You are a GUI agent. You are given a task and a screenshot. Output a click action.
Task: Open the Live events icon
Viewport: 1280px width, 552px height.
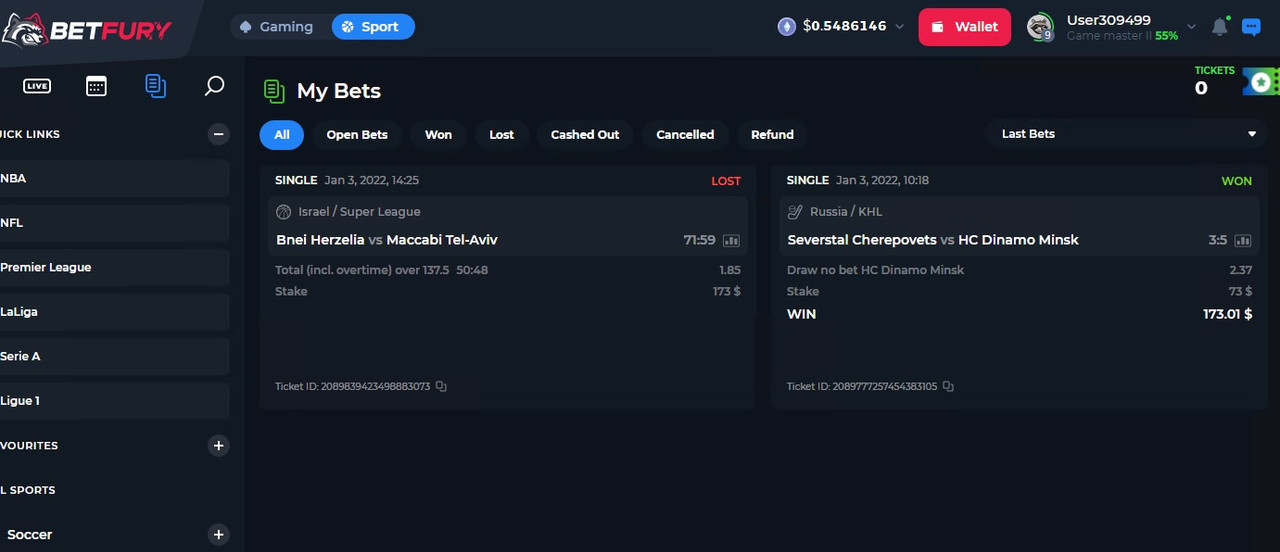pyautogui.click(x=37, y=86)
